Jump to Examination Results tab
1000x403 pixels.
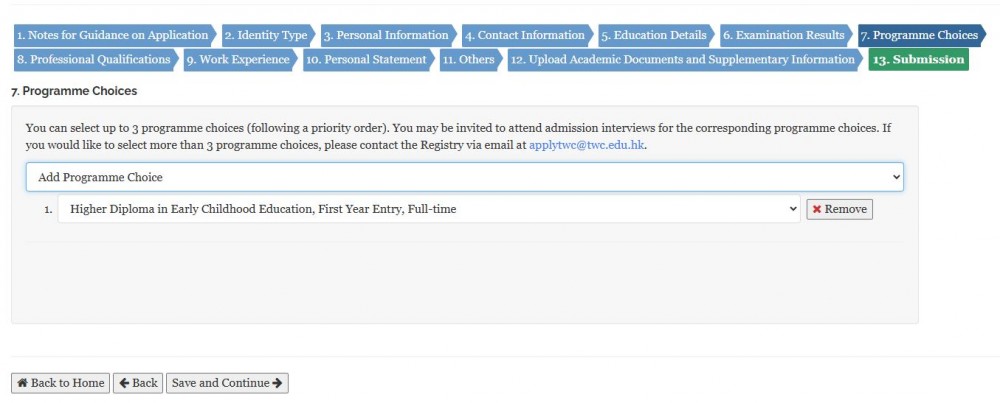(x=784, y=35)
